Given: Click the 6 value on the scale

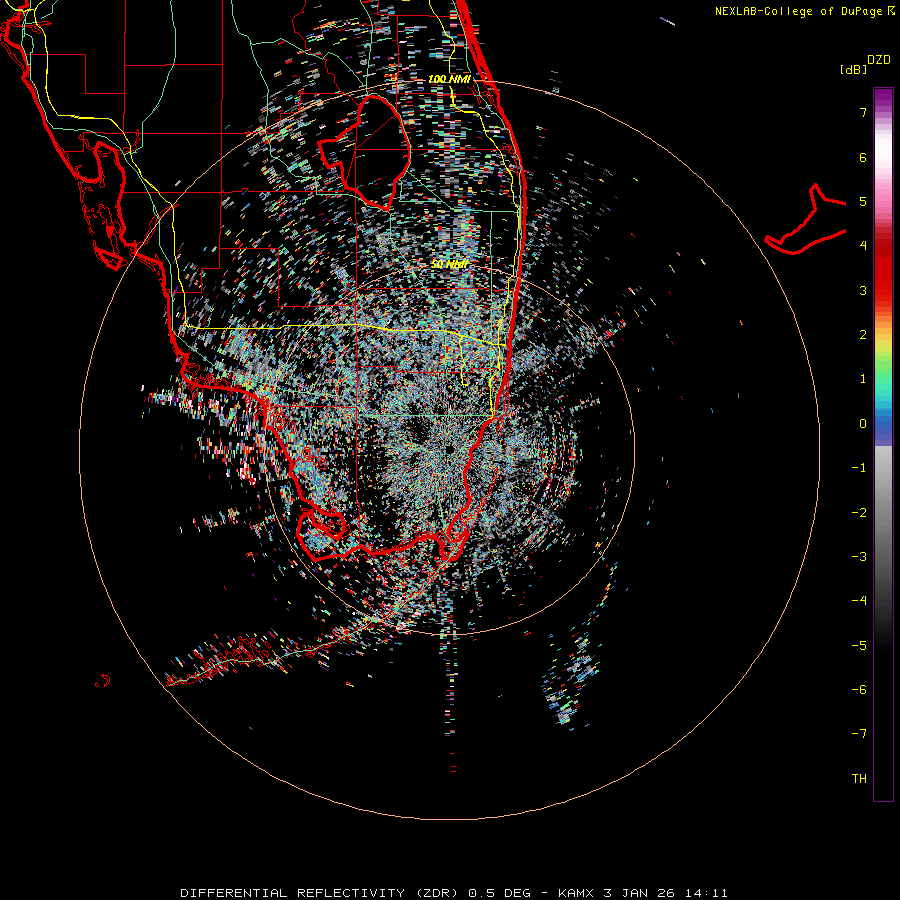Looking at the screenshot, I should (863, 157).
